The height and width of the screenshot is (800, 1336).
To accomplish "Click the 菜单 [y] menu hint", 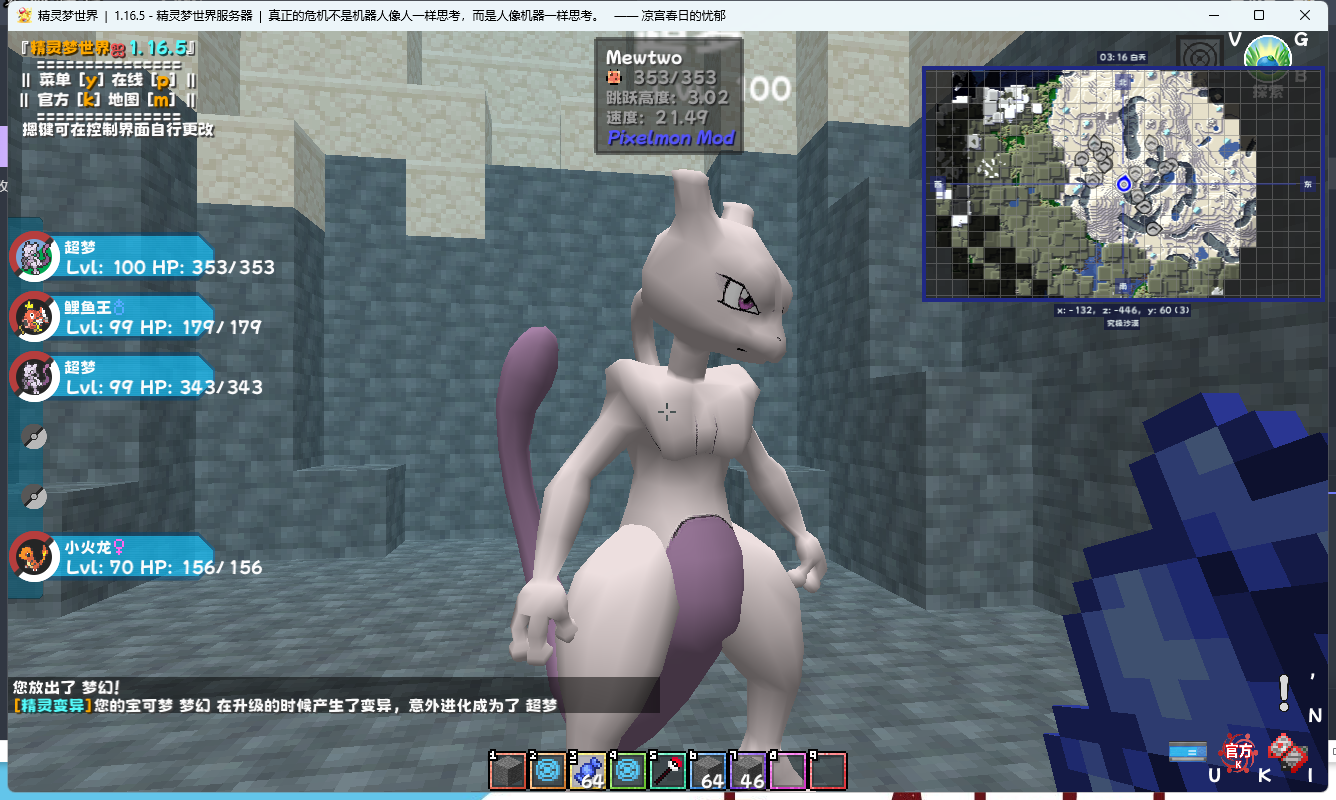I will 70,79.
